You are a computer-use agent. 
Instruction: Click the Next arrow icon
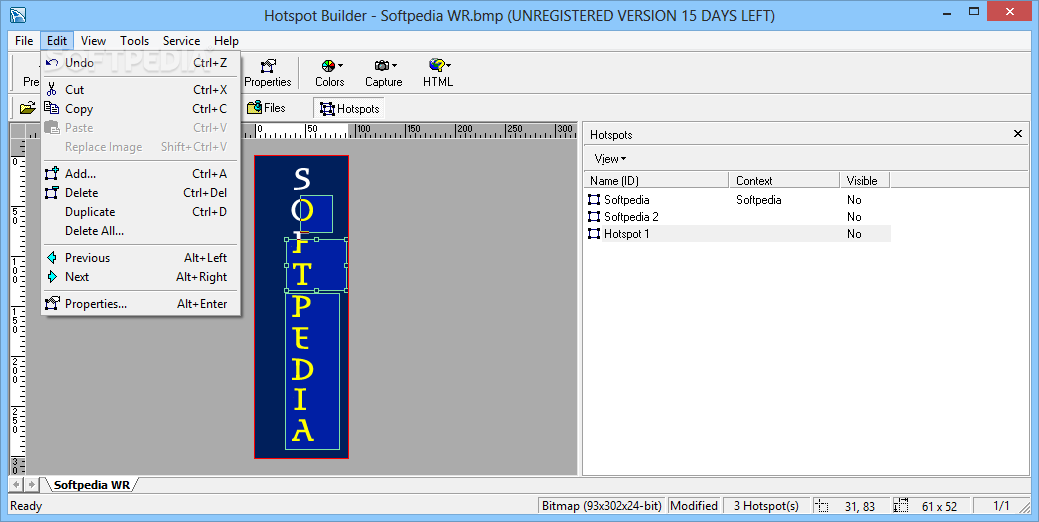pyautogui.click(x=52, y=277)
